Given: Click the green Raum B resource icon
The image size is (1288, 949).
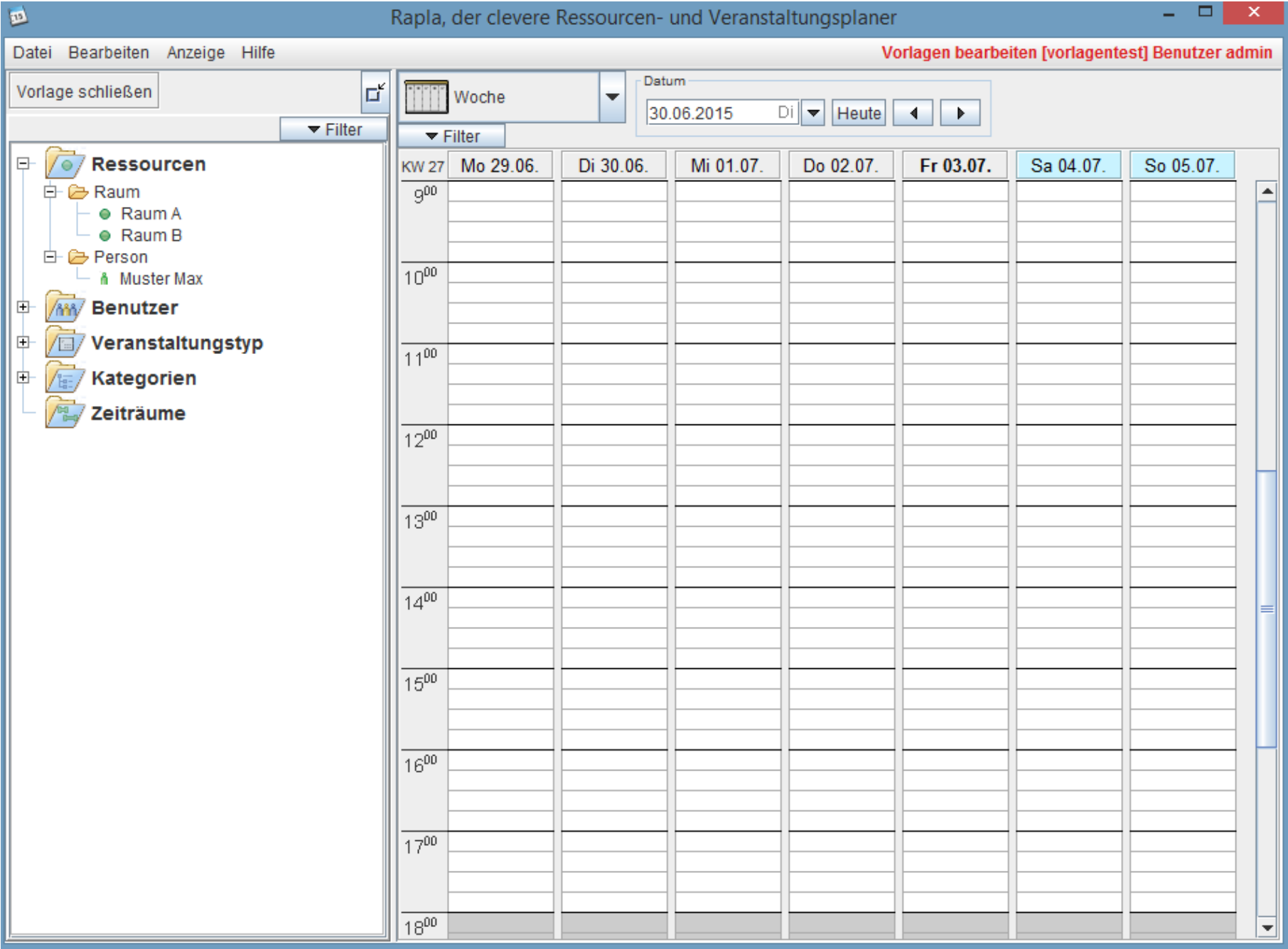Looking at the screenshot, I should 105,235.
